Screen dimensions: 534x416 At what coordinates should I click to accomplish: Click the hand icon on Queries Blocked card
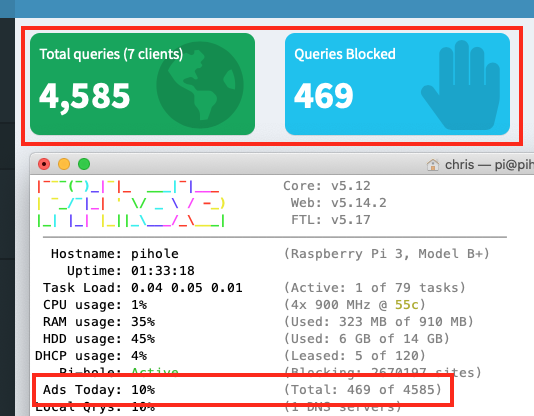pos(460,85)
